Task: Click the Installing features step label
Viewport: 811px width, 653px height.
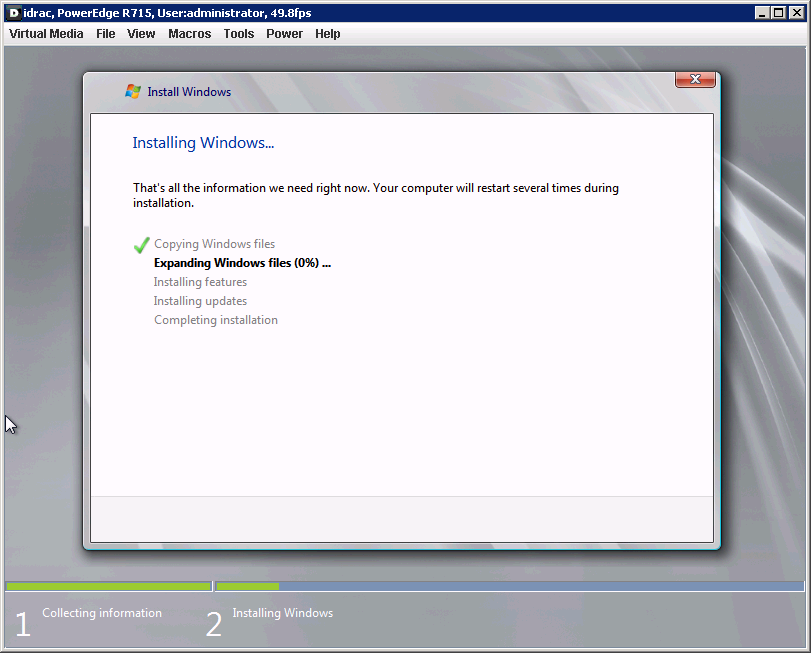Action: pyautogui.click(x=200, y=282)
